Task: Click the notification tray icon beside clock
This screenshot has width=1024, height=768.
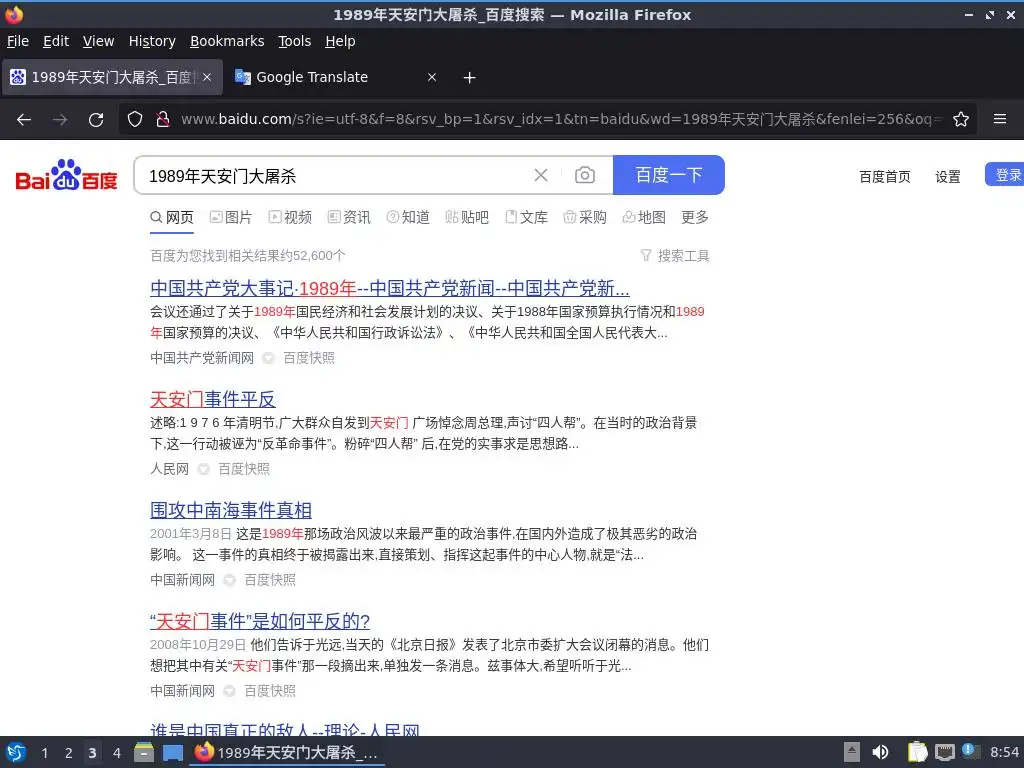Action: pos(970,752)
